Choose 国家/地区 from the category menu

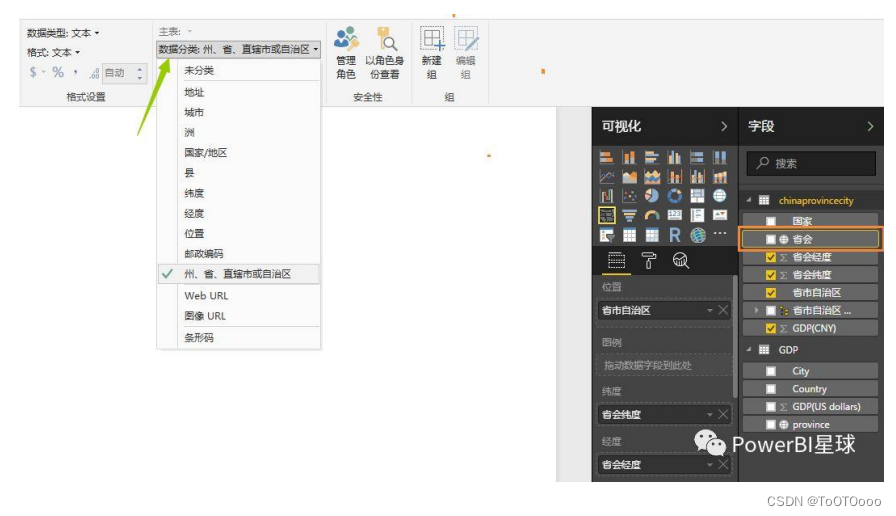point(205,153)
